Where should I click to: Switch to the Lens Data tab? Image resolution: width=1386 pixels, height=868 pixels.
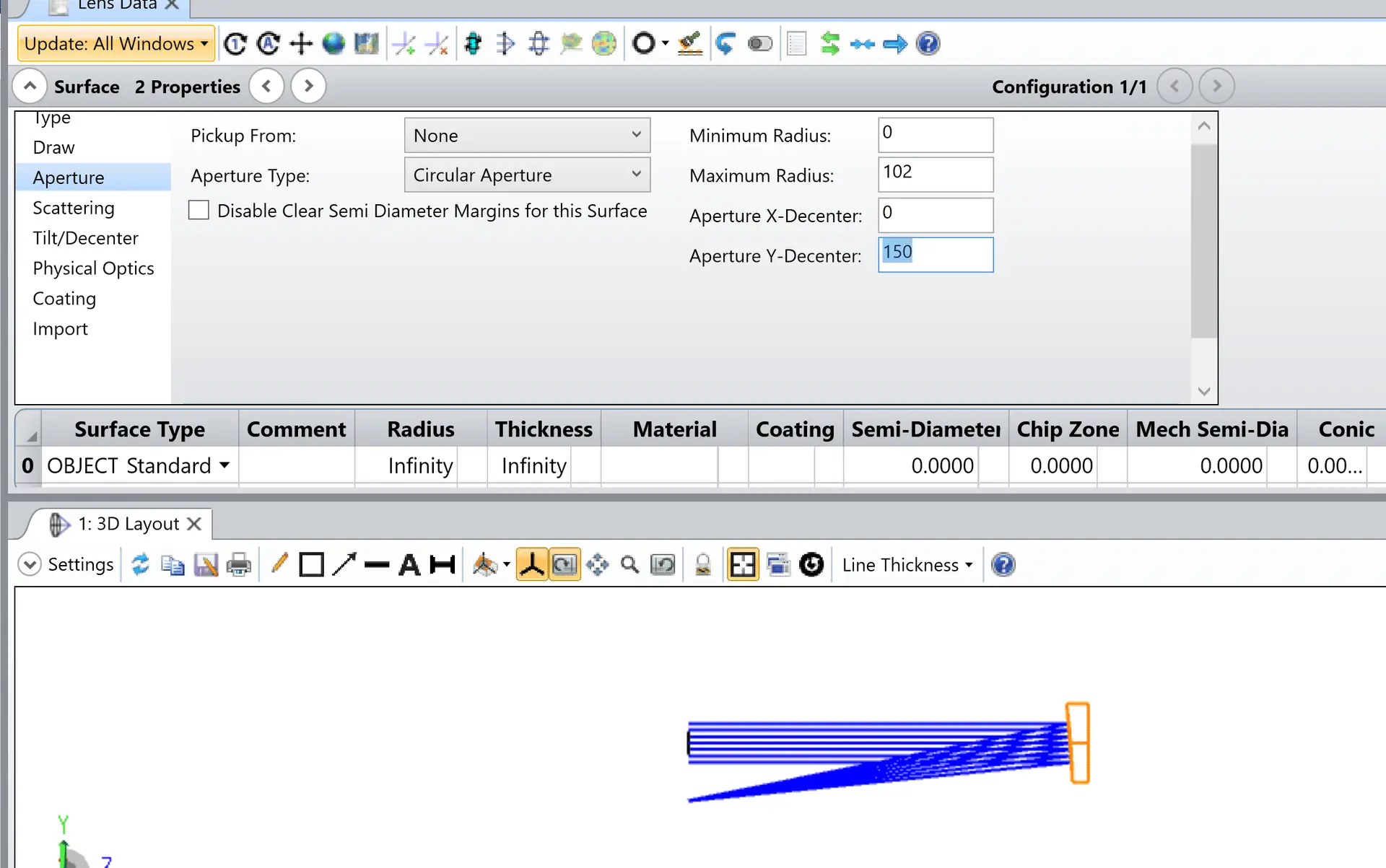pyautogui.click(x=113, y=6)
